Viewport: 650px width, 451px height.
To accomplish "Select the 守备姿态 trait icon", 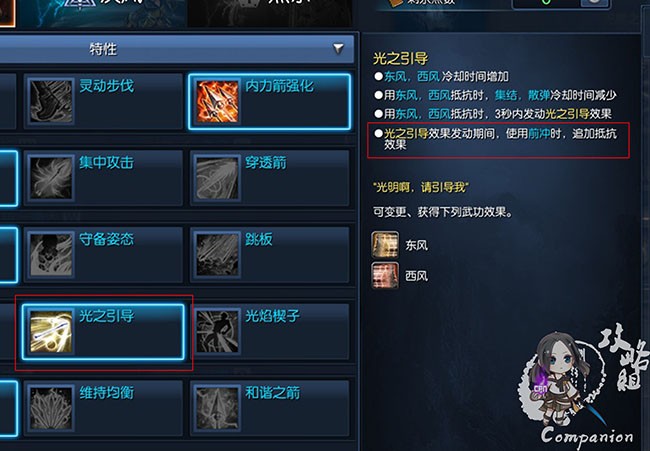I will (51, 255).
